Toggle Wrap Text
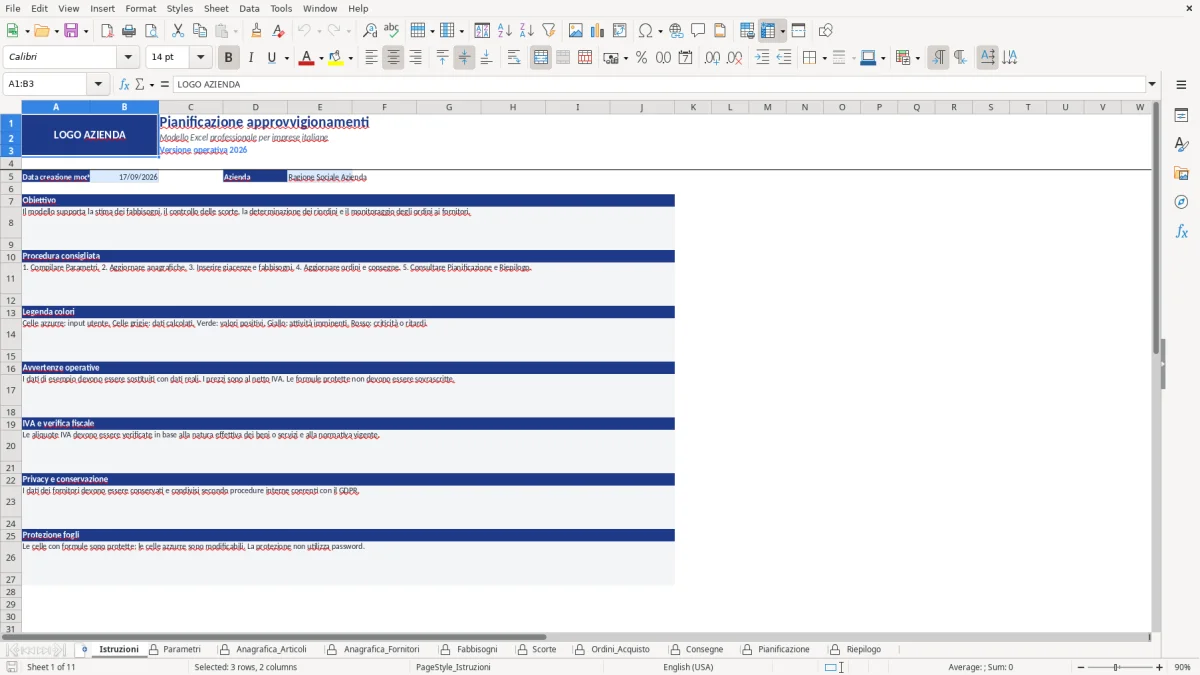Screen dimensions: 1200x675 514,58
